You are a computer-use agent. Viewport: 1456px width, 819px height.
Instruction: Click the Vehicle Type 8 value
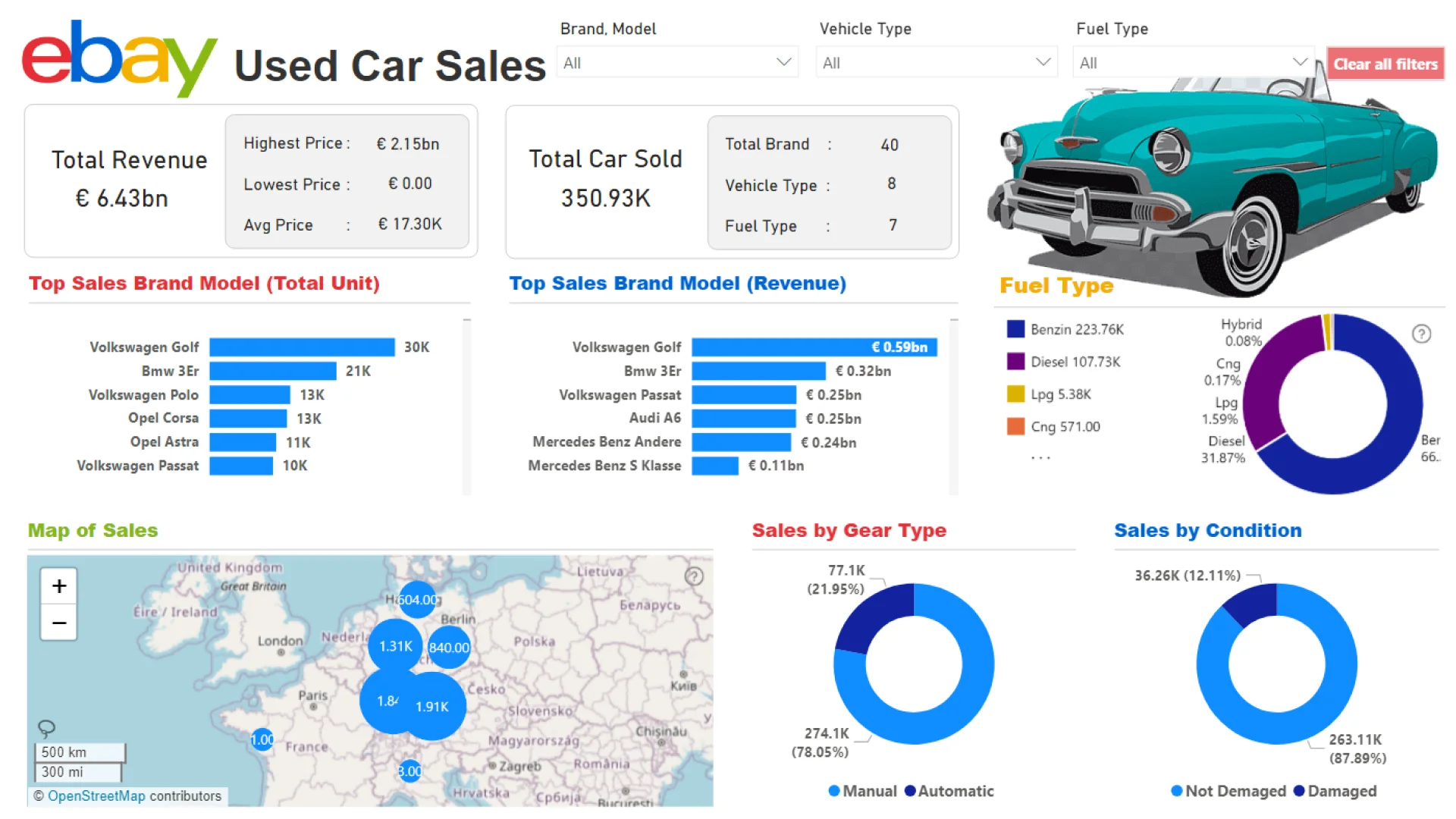(x=892, y=184)
